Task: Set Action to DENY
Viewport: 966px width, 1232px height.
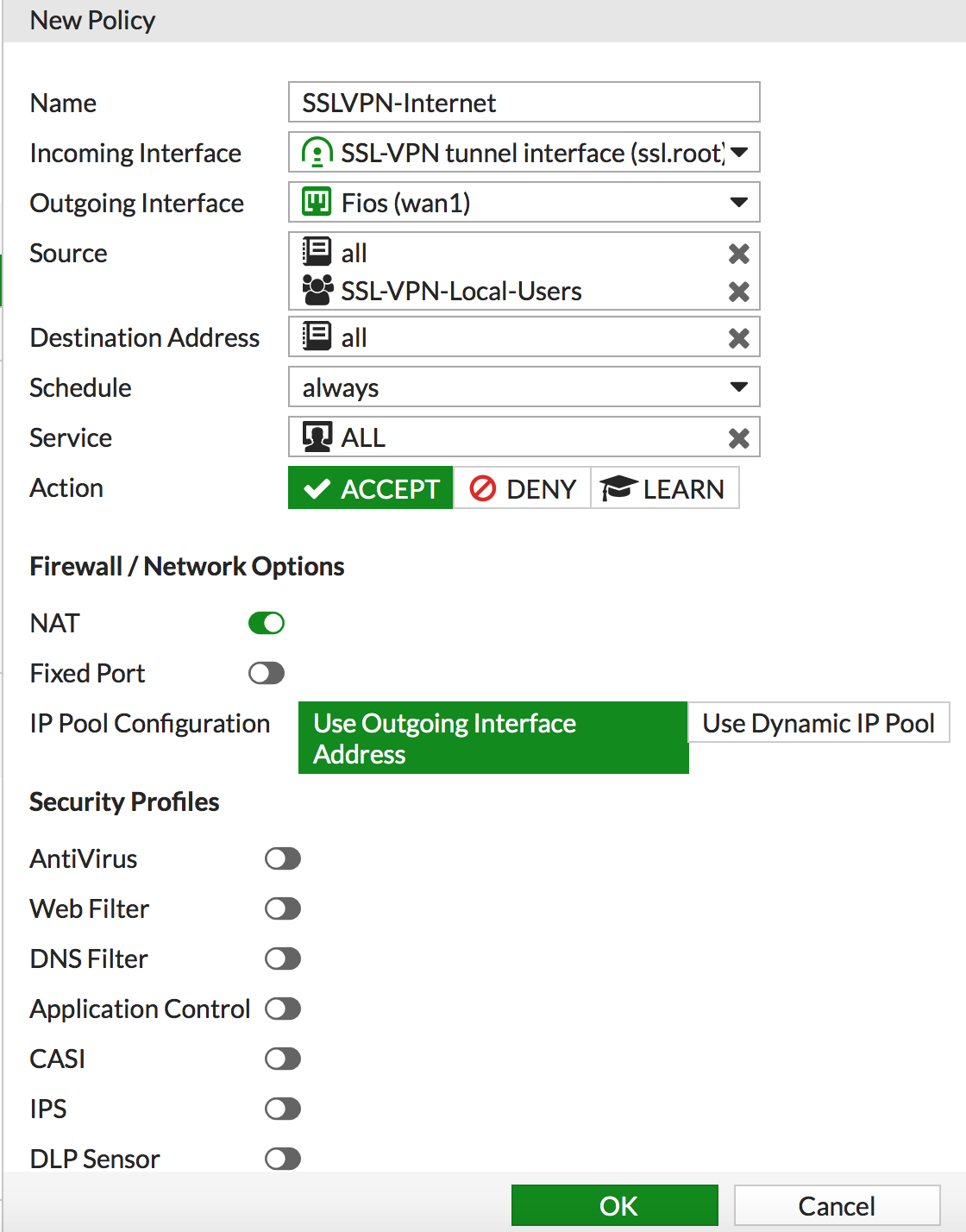Action: (522, 488)
